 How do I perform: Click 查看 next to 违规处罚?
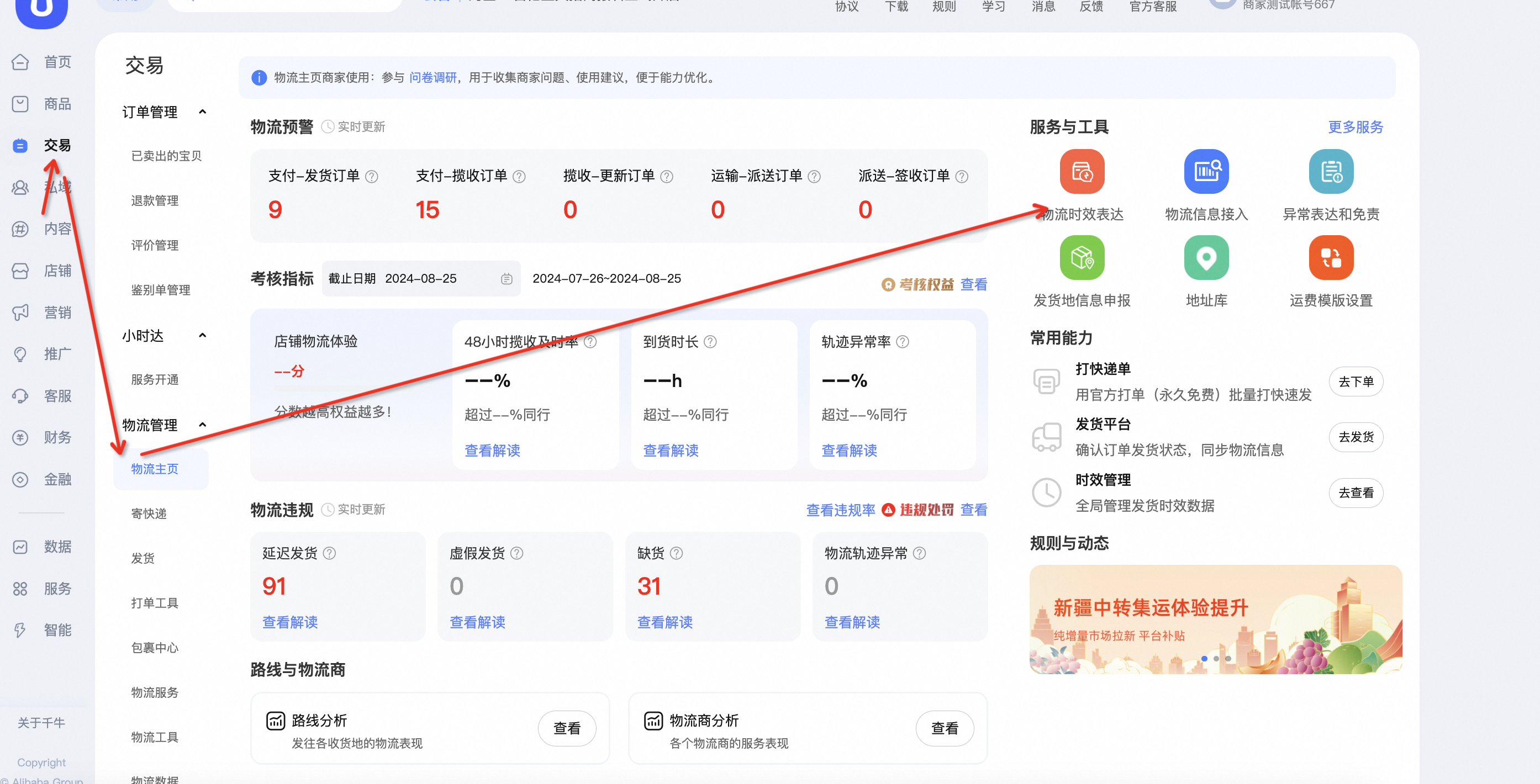(973, 510)
